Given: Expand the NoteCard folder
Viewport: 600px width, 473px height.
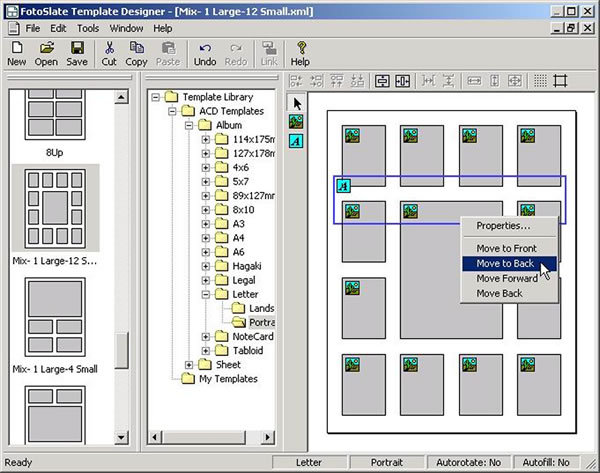Looking at the screenshot, I should click(x=206, y=337).
